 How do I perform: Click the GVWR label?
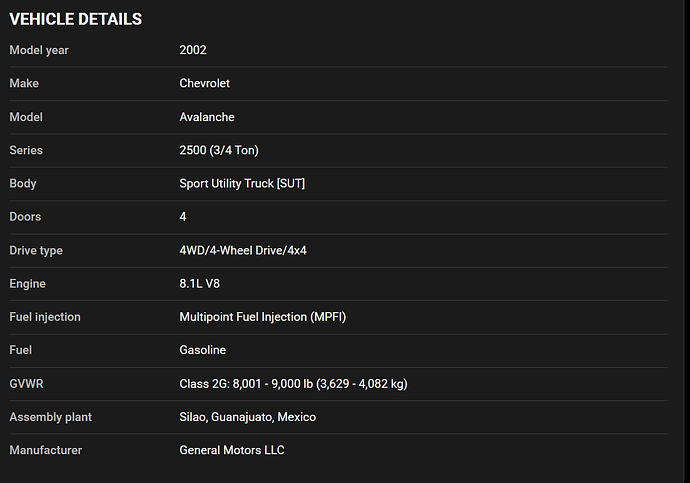coord(26,384)
